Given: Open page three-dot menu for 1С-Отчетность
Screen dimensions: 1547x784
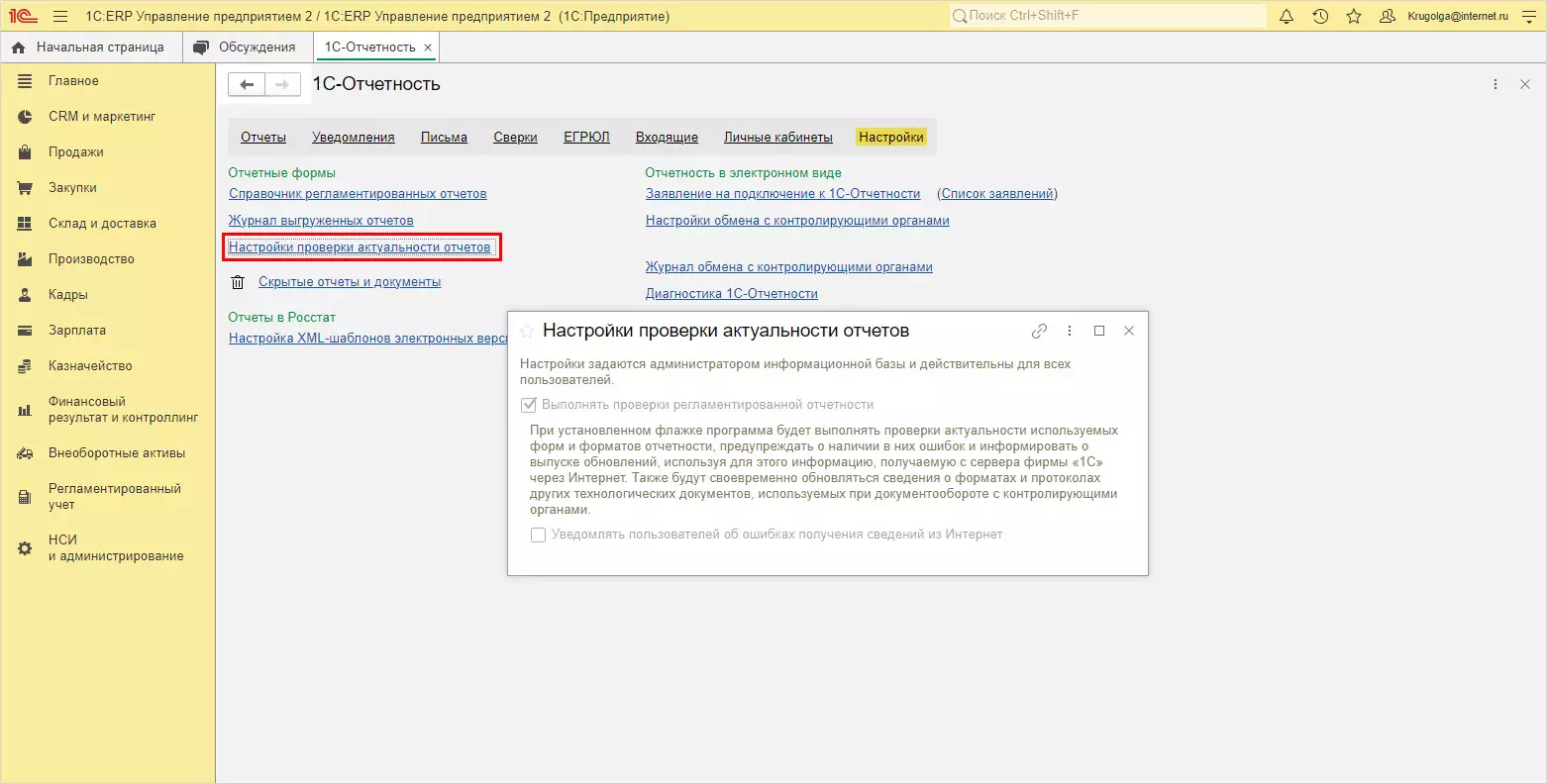Looking at the screenshot, I should click(1495, 85).
